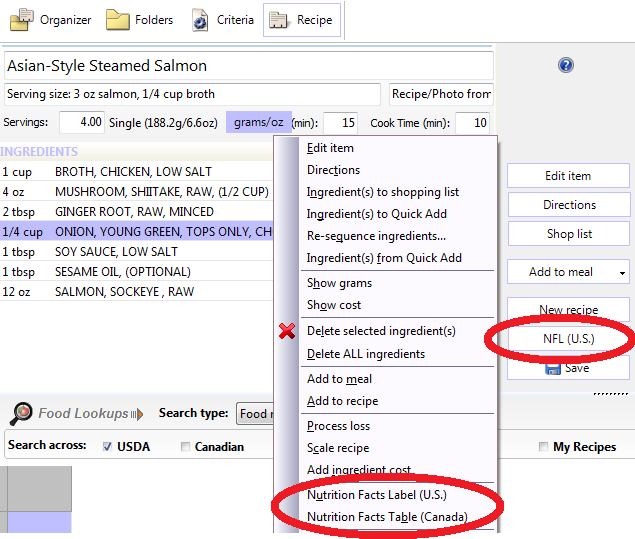Viewport: 635px width, 539px height.
Task: Expand the Add to meal dropdown
Action: [623, 272]
